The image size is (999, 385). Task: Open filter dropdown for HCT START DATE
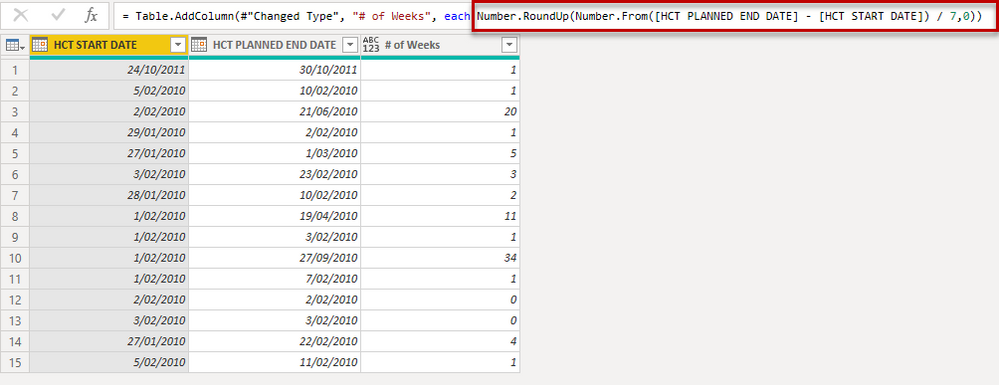(x=178, y=45)
